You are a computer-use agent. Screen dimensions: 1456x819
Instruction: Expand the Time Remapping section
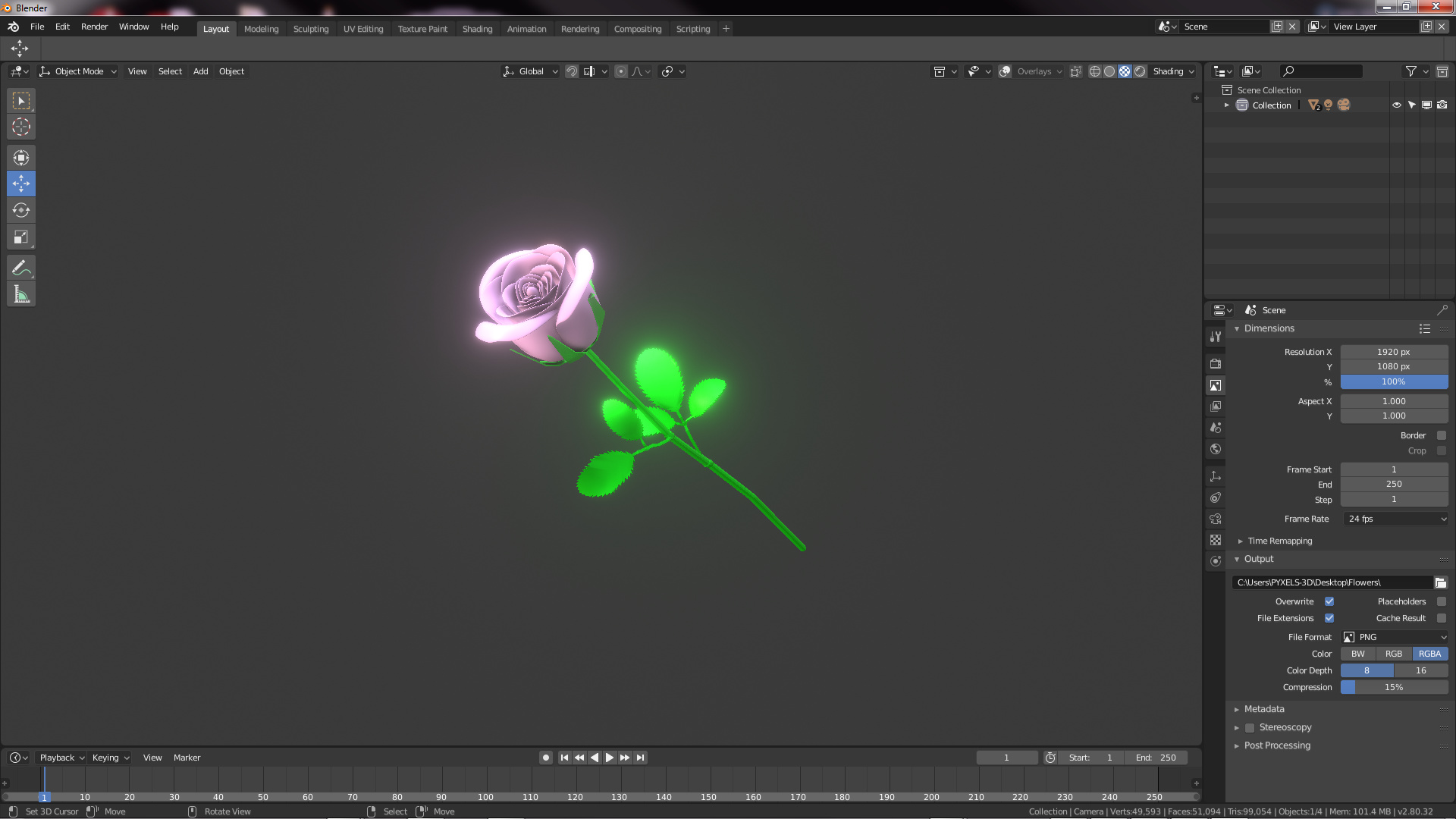1282,541
